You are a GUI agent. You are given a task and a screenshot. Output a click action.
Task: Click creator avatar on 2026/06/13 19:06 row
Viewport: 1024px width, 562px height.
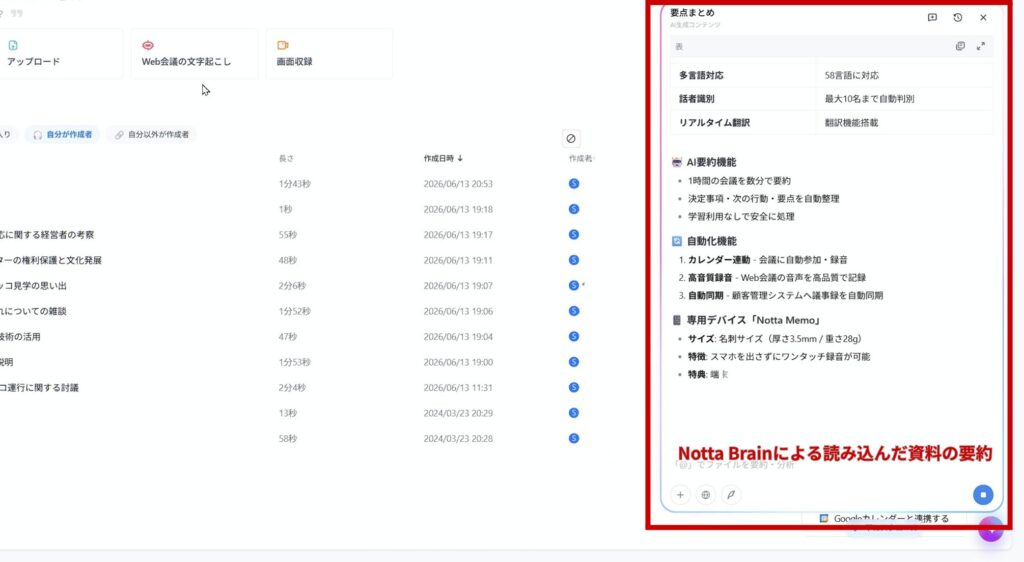(573, 311)
